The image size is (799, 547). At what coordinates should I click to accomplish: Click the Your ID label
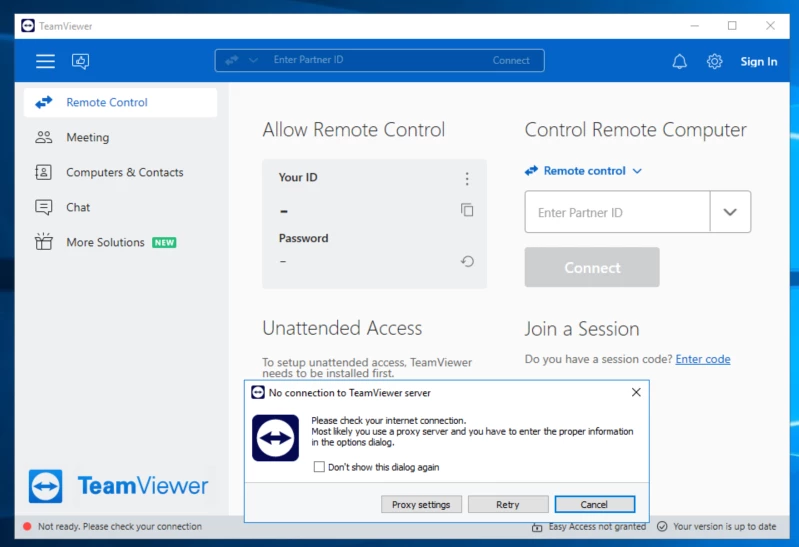pyautogui.click(x=298, y=177)
